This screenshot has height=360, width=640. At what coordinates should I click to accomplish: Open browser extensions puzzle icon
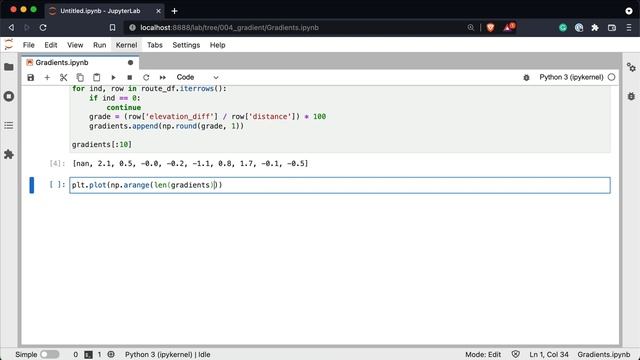[595, 27]
